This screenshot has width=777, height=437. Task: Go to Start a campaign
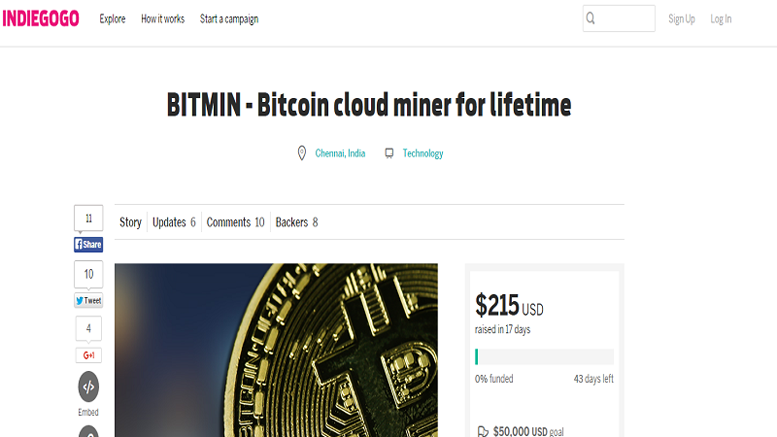coord(229,19)
